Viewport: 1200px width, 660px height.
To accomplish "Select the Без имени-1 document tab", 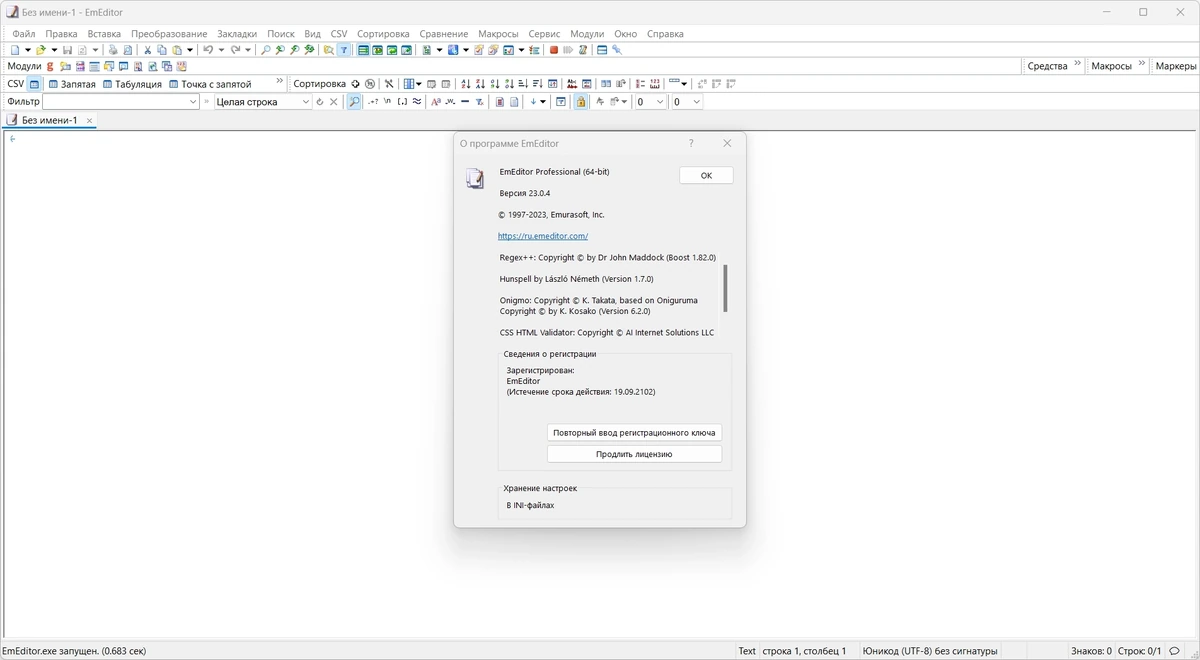I will click(x=49, y=120).
